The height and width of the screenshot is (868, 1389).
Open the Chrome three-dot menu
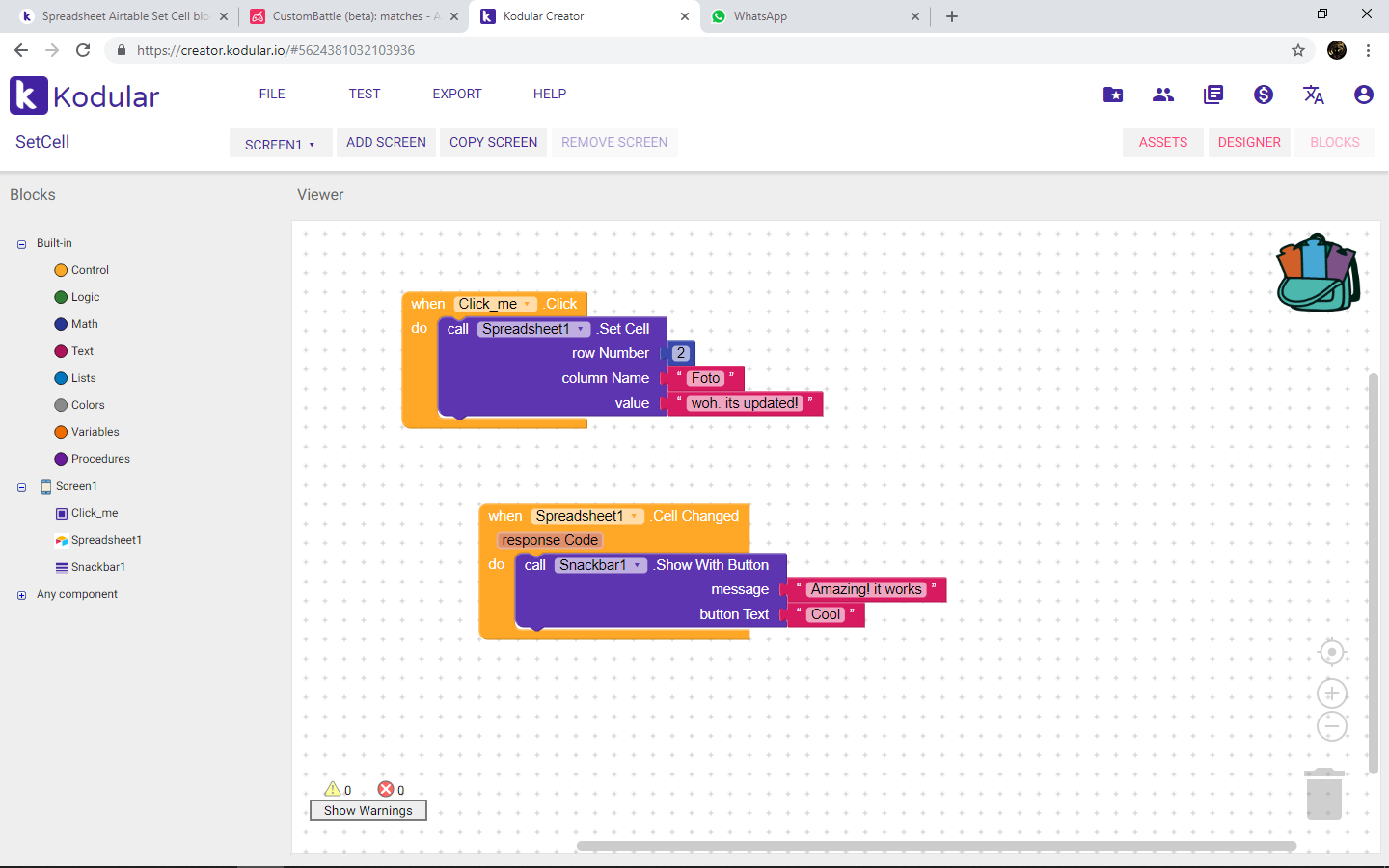pyautogui.click(x=1368, y=50)
